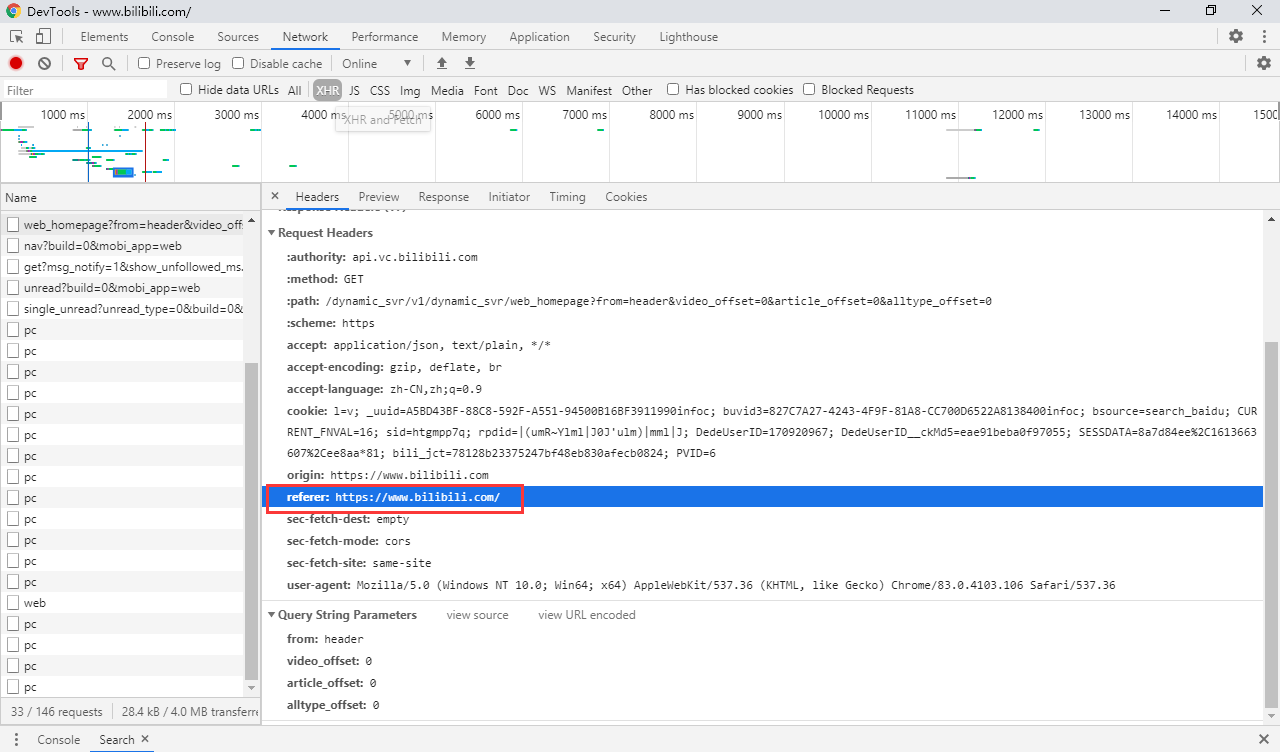Switch to the Console panel
The image size is (1280, 752).
pyautogui.click(x=173, y=37)
